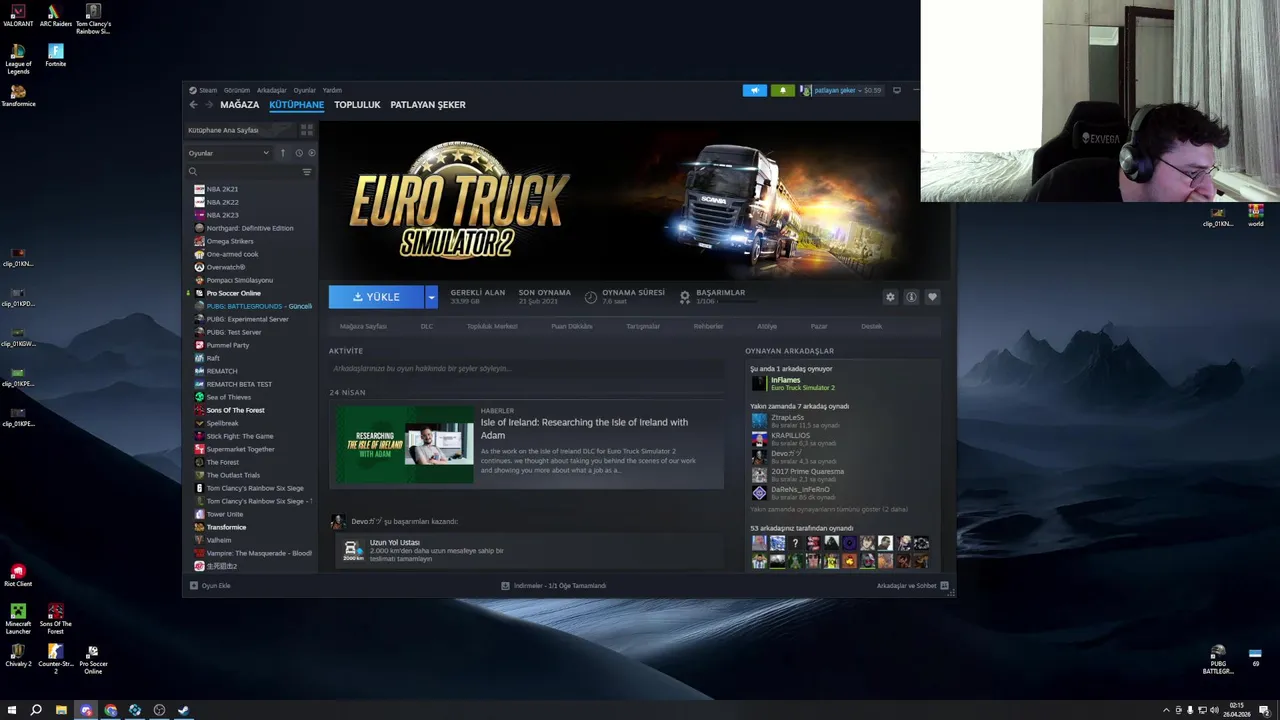Open the friends chat icon at bottom right

click(944, 586)
